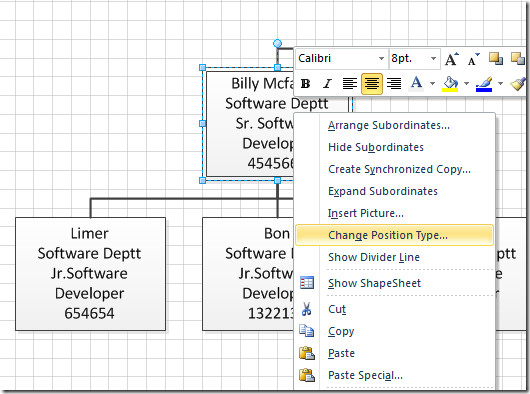This screenshot has width=530, height=394.
Task: Click Billy shape's bottom-edge middle handle
Action: [277, 180]
